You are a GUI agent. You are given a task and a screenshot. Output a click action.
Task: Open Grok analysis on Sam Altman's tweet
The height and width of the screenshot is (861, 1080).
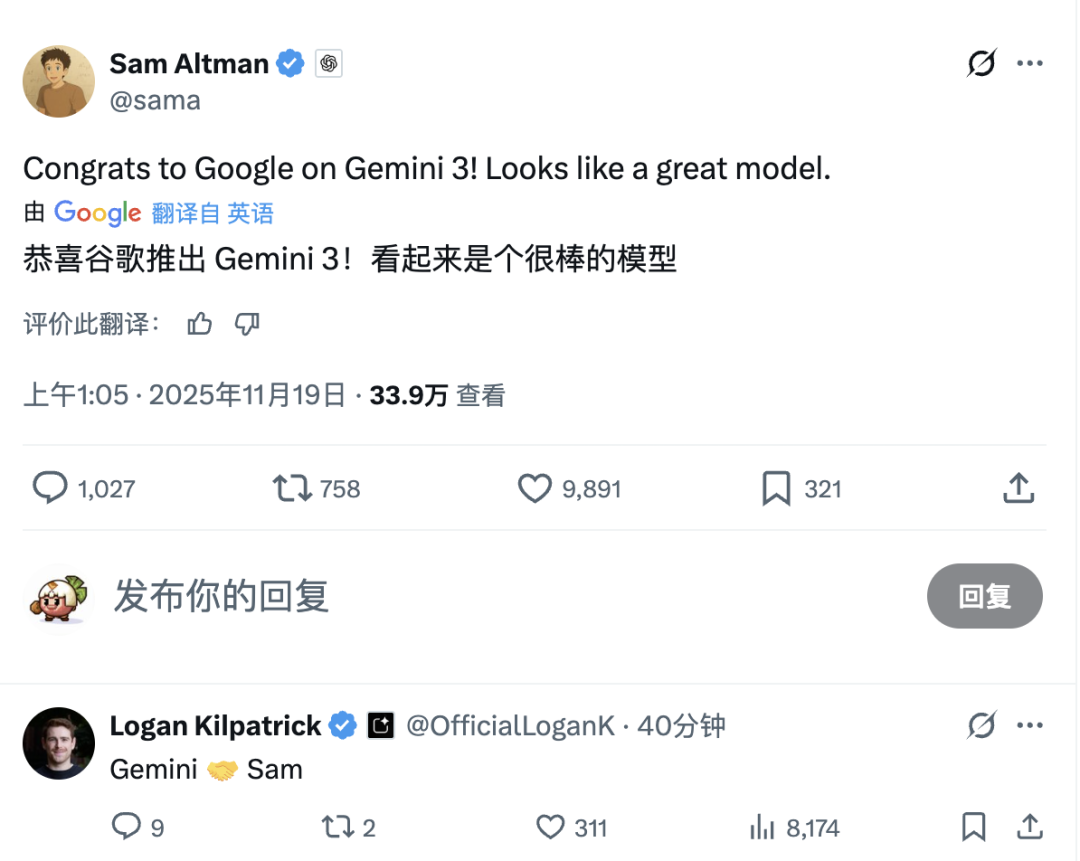(x=981, y=63)
